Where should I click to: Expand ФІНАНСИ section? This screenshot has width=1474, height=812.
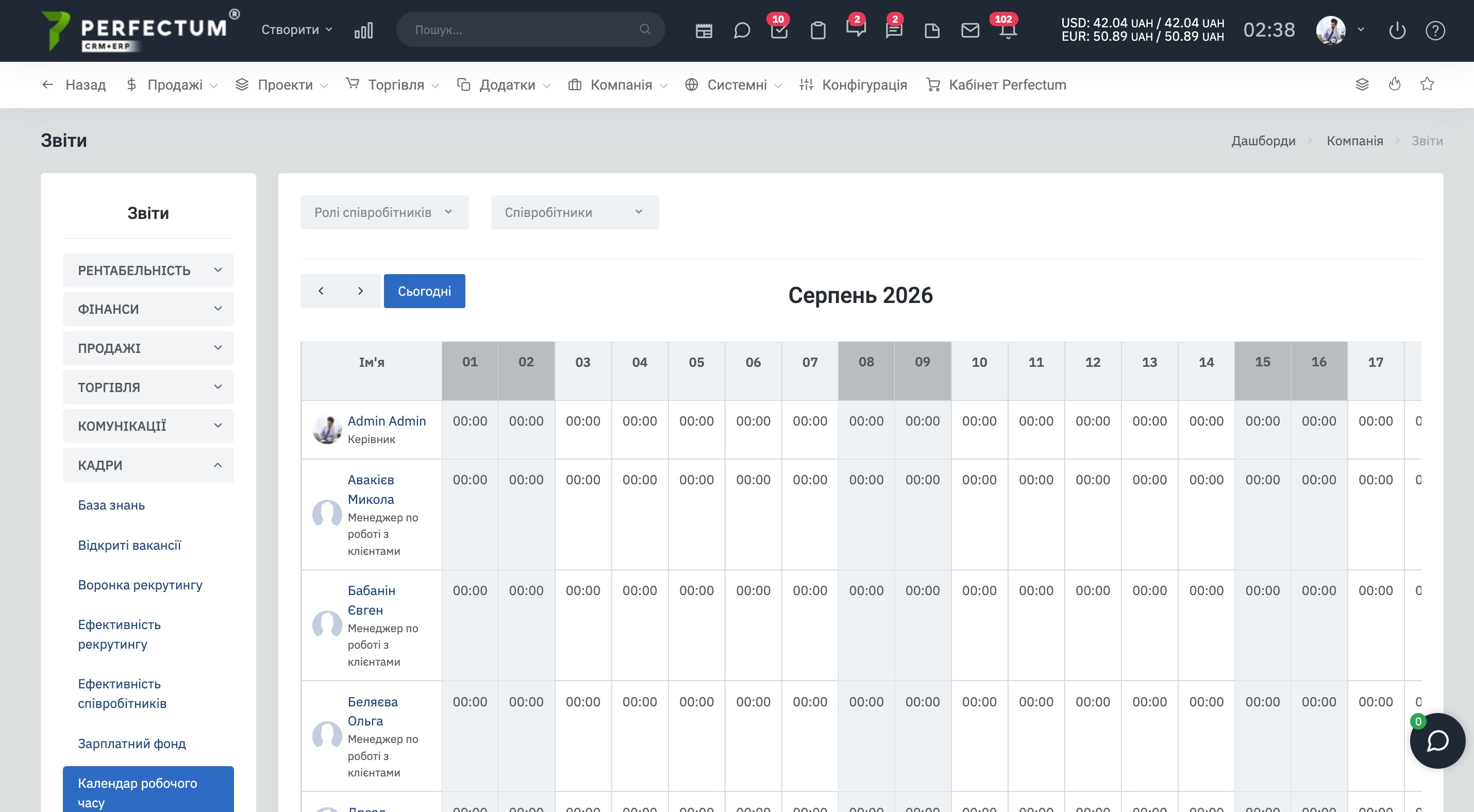click(x=148, y=309)
